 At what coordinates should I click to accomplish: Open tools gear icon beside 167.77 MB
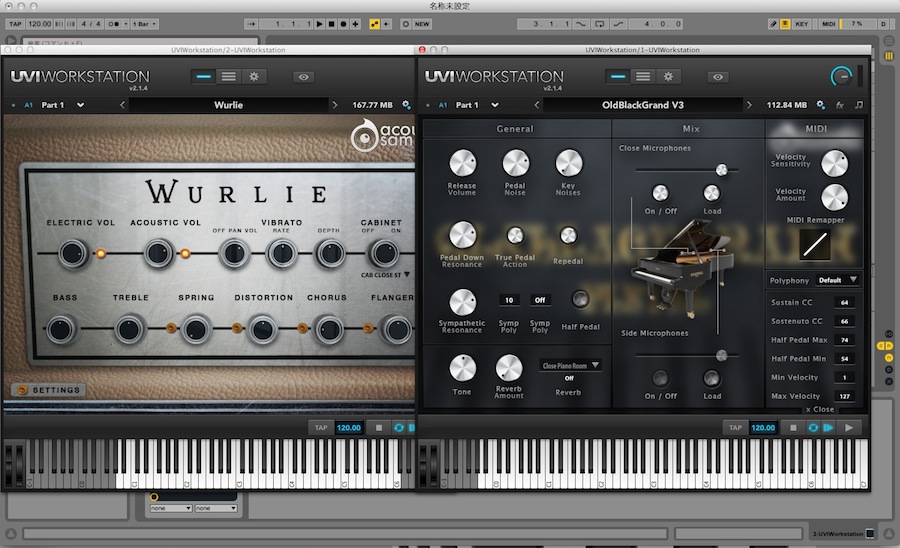point(406,105)
